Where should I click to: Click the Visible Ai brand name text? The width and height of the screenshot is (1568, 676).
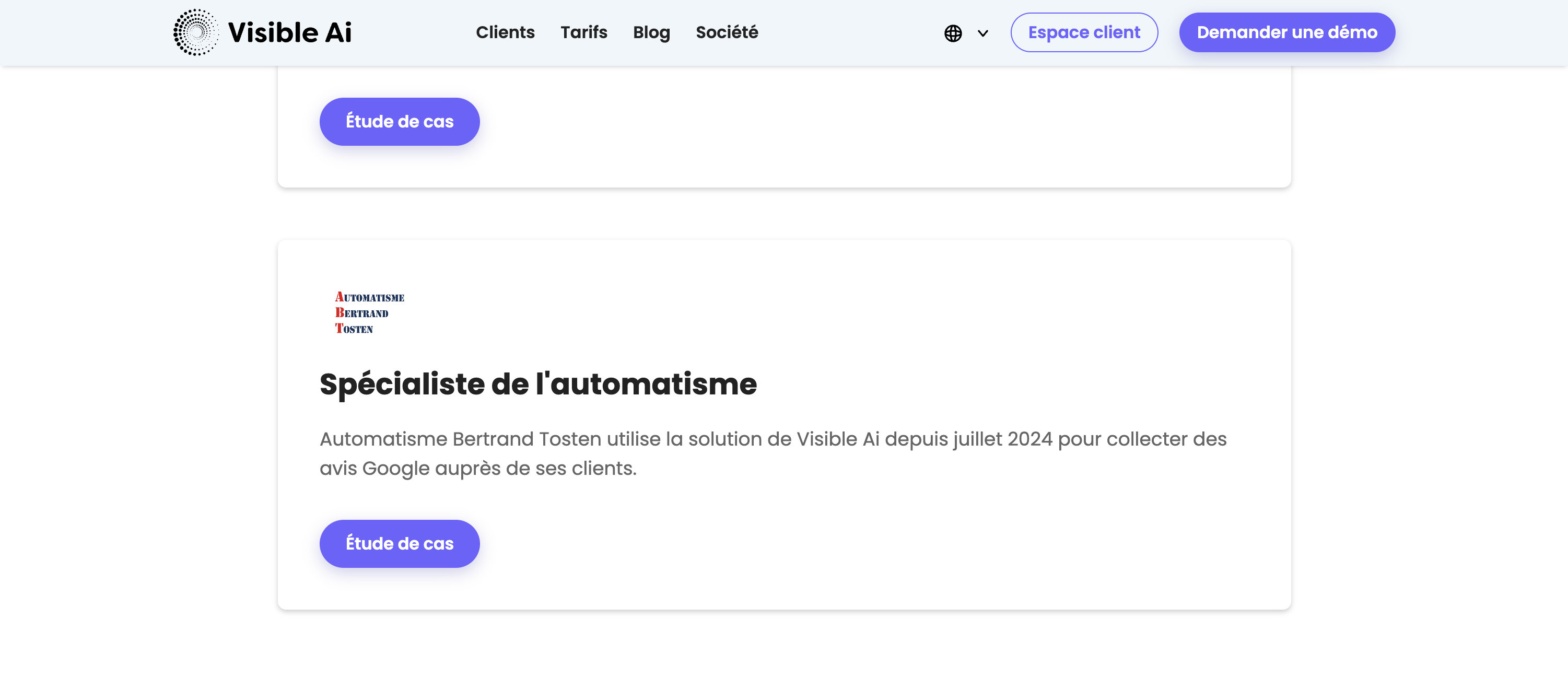[x=289, y=32]
